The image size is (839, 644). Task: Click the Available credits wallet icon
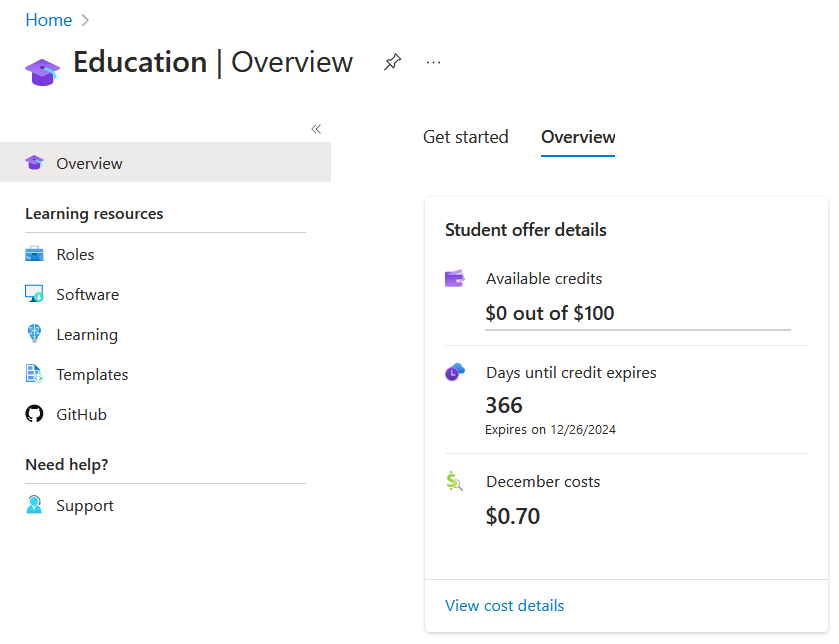[x=455, y=279]
